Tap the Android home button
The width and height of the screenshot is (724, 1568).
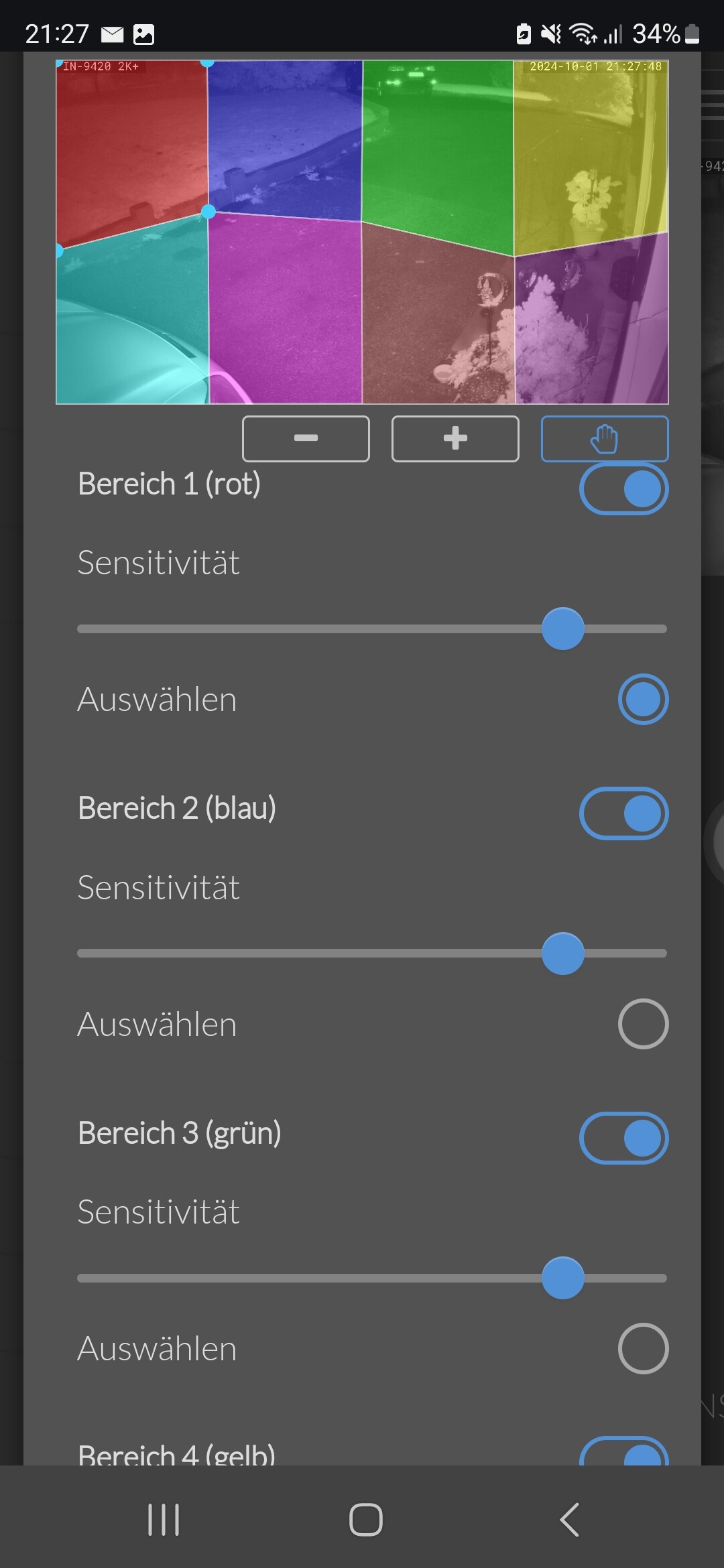(366, 1519)
